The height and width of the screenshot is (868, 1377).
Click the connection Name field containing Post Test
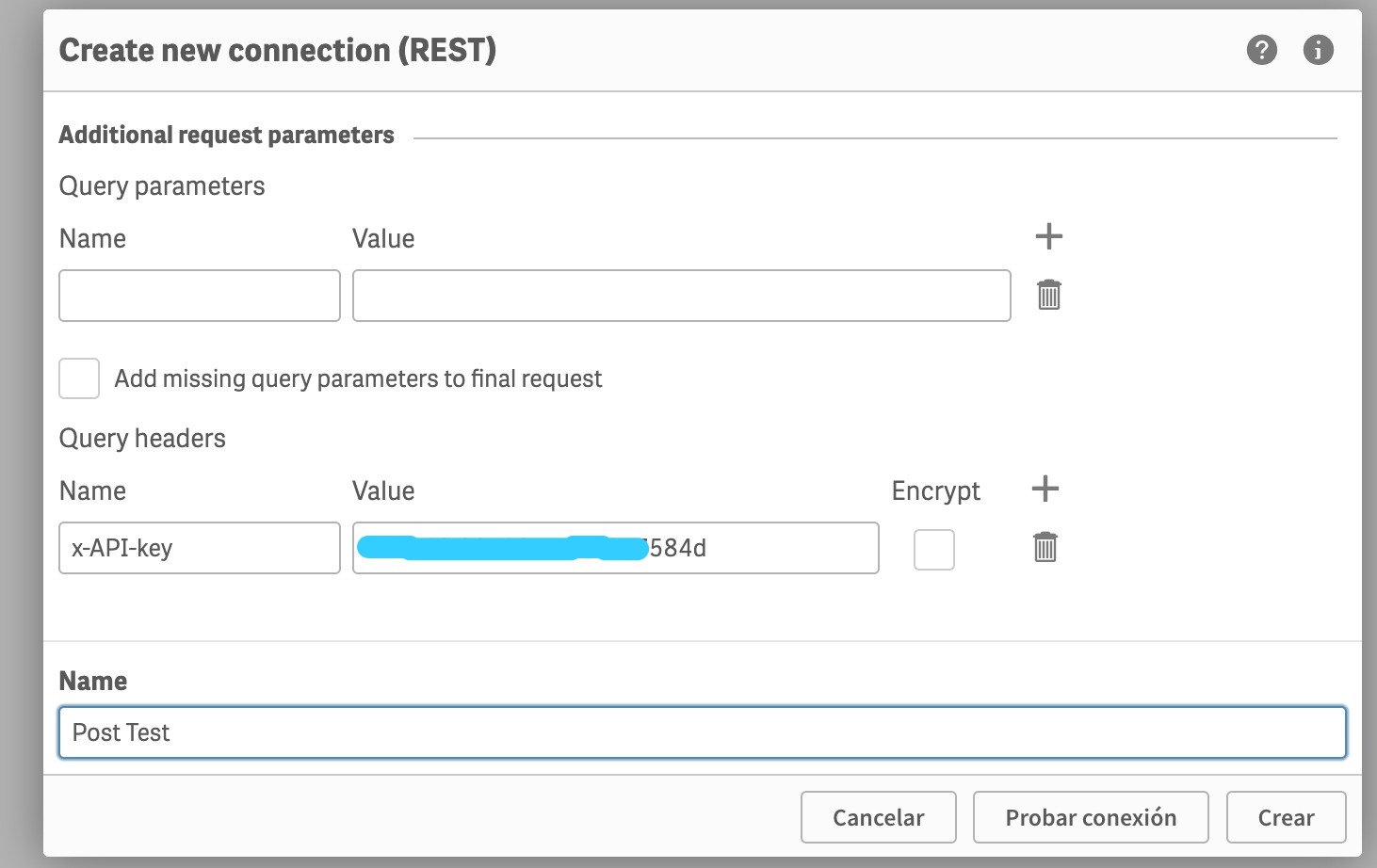click(703, 732)
